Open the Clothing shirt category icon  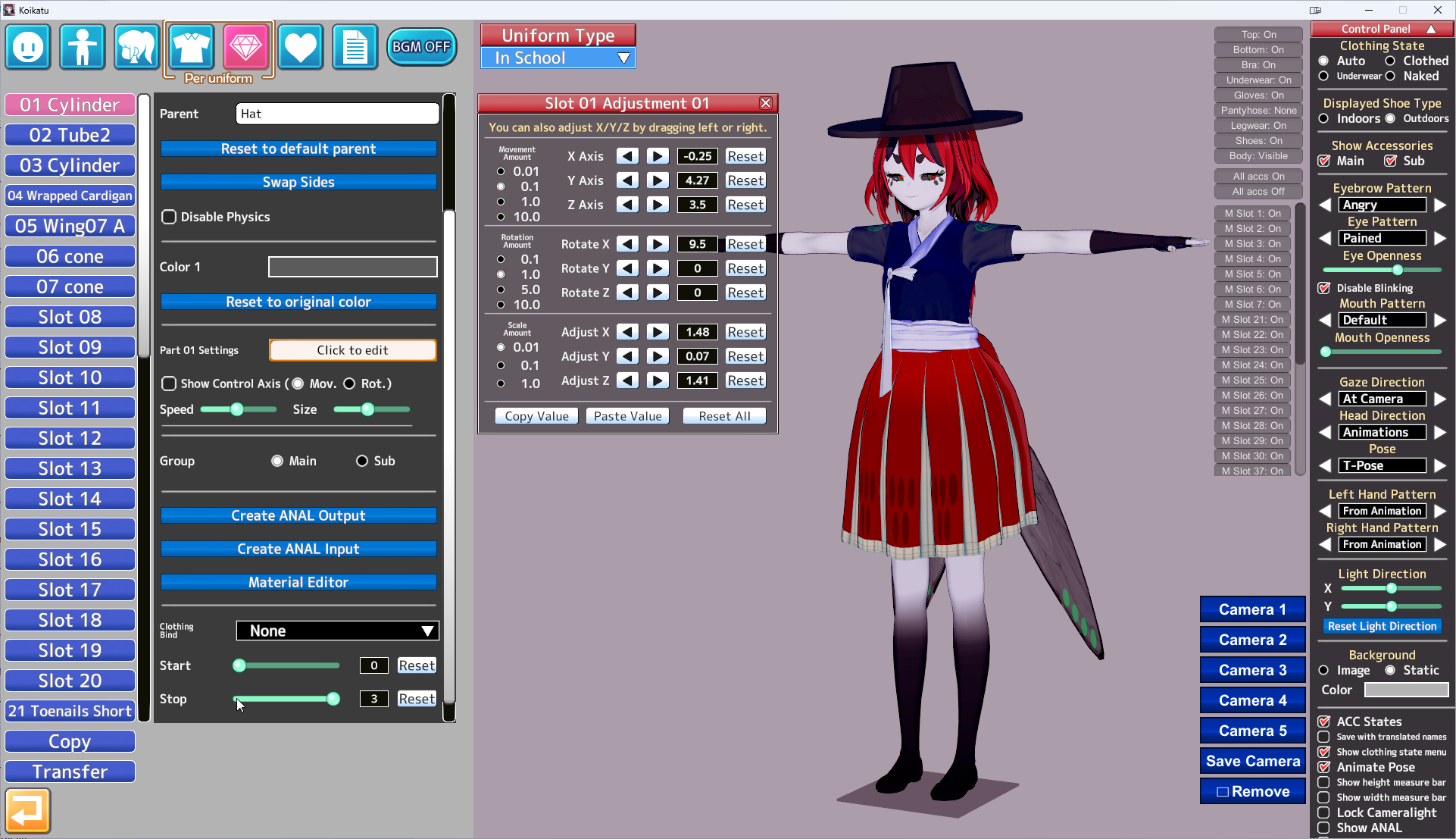click(192, 47)
